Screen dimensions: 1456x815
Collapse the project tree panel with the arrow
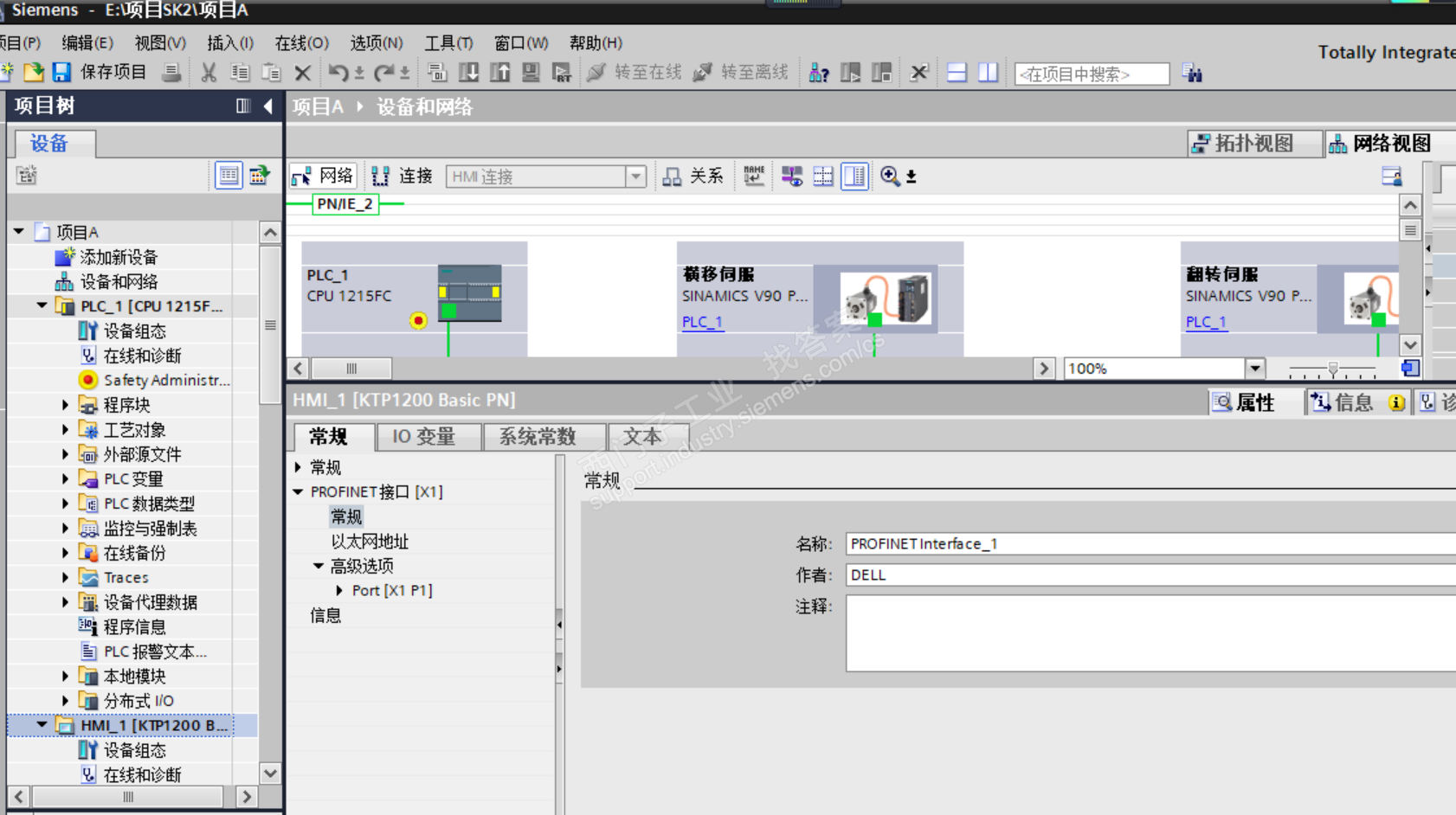(268, 106)
